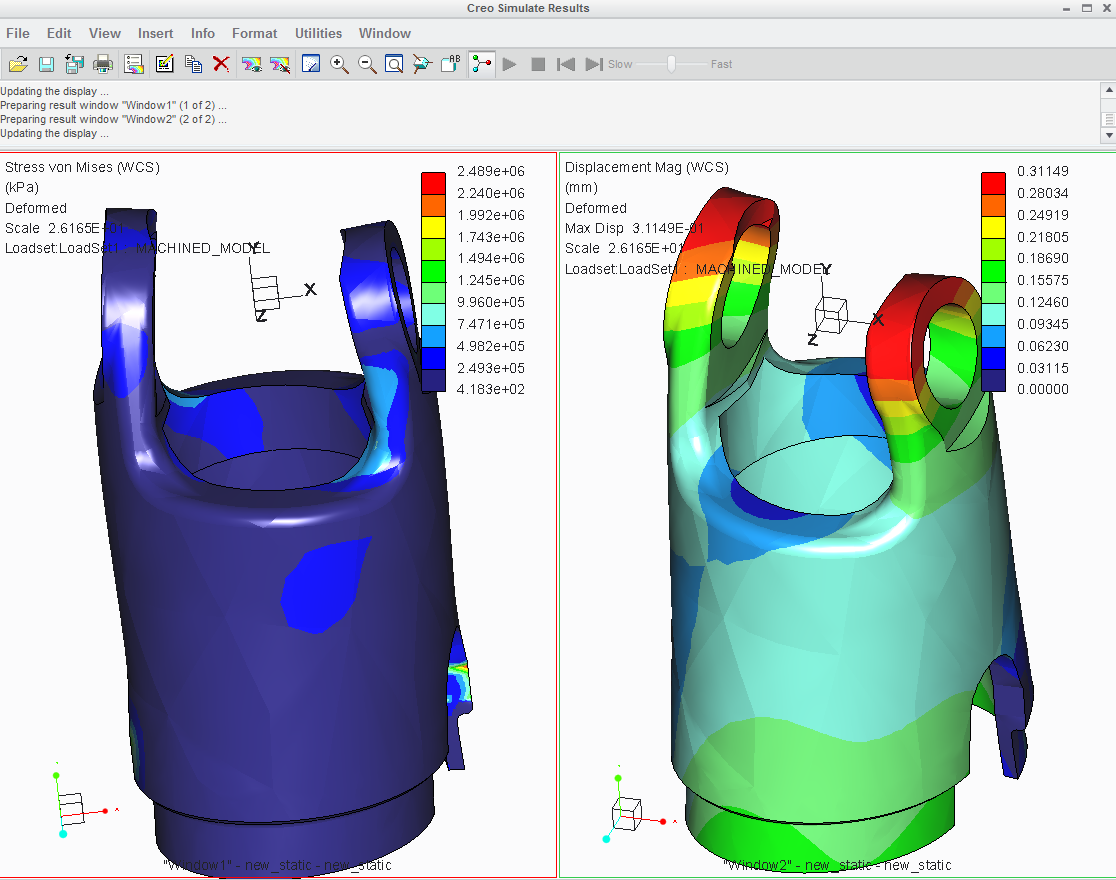Click the 4.183e+02 minimum stress value
This screenshot has width=1116, height=880.
(491, 389)
